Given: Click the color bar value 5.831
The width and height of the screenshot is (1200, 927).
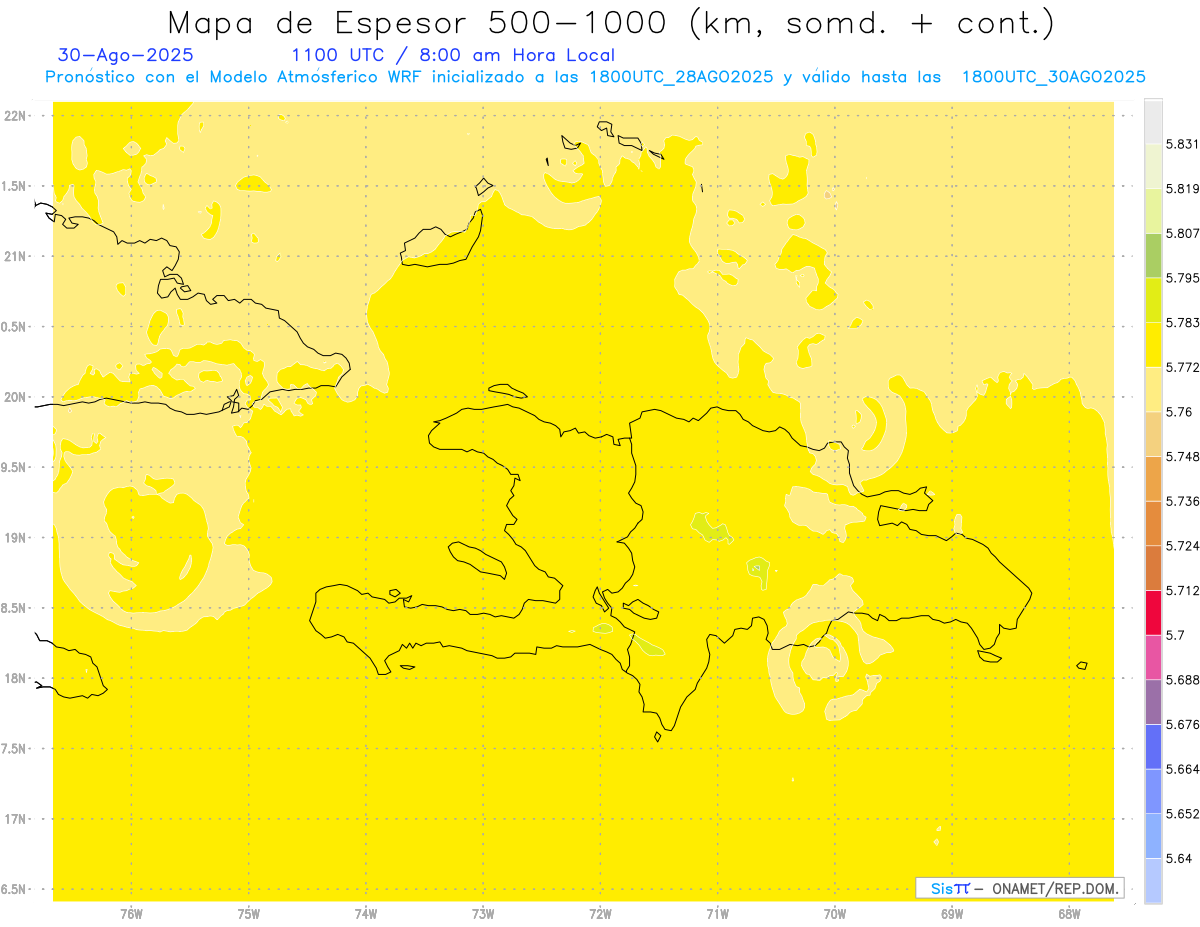Looking at the screenshot, I should pyautogui.click(x=1183, y=144).
